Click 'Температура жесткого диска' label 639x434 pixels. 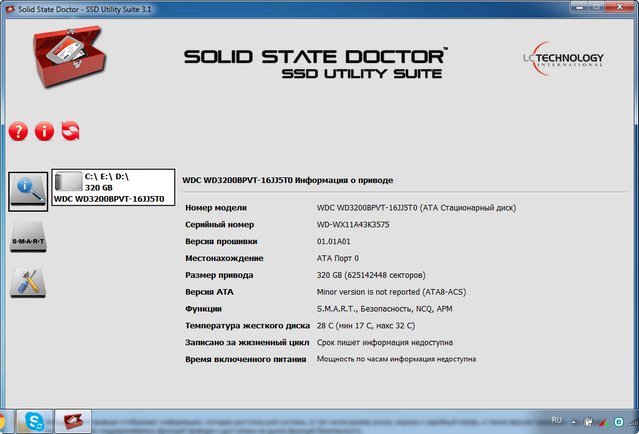[247, 326]
